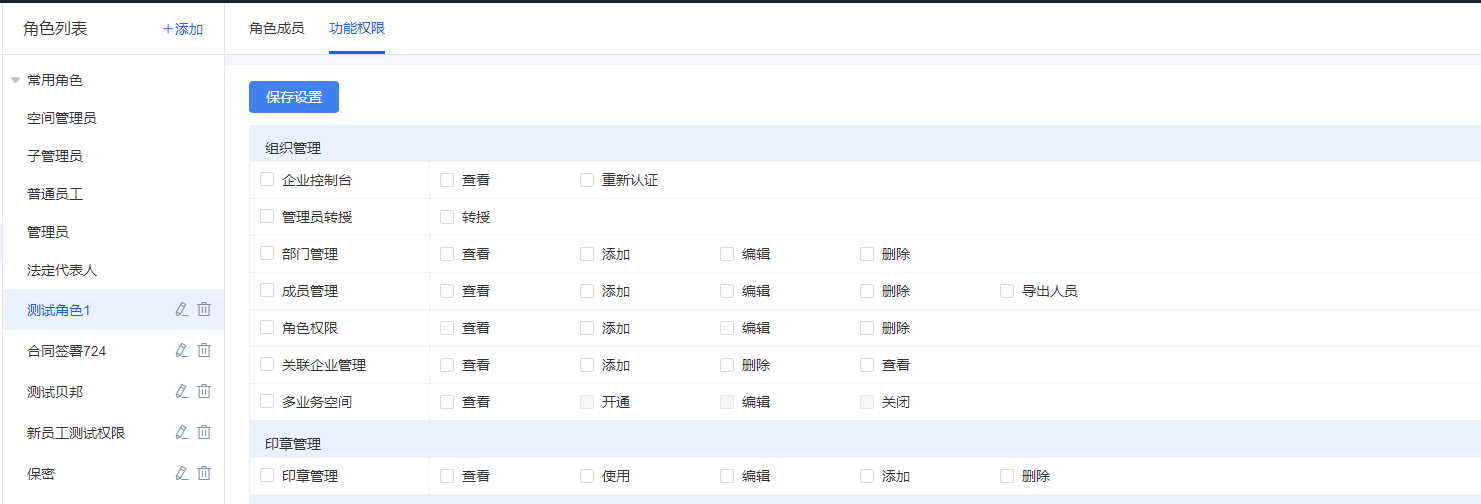This screenshot has height=504, width=1481.
Task: Check the 成员管理 row checkbox
Action: (x=267, y=291)
